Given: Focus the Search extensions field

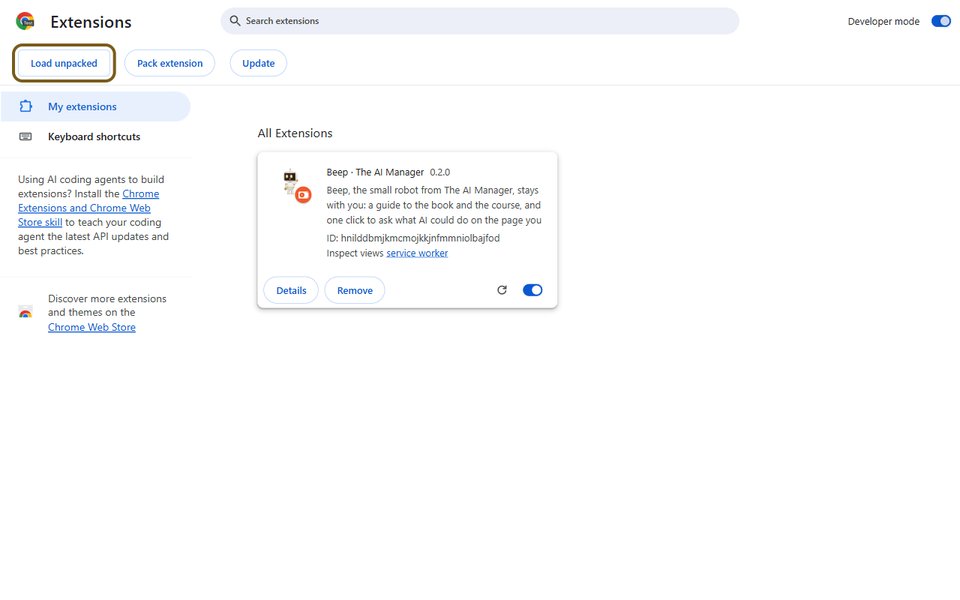Looking at the screenshot, I should click(x=480, y=21).
